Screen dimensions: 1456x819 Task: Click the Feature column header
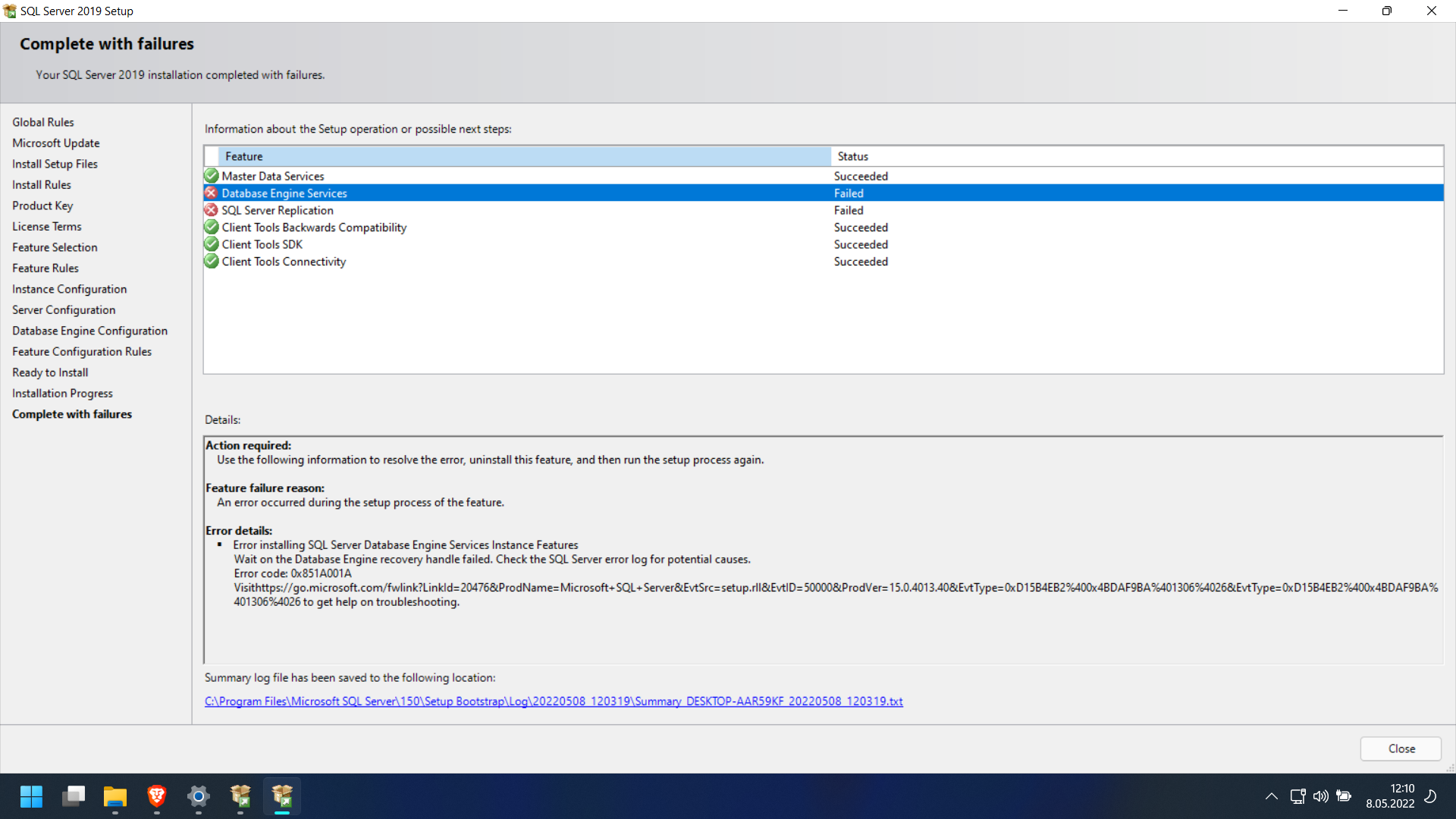pos(523,156)
